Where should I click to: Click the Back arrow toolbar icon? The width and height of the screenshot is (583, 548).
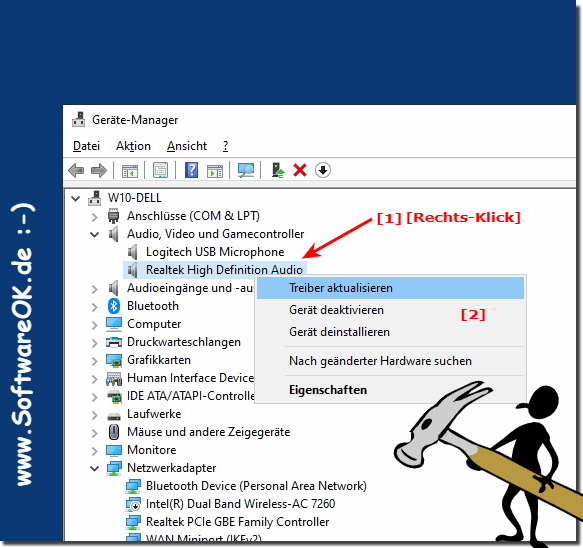tap(76, 171)
